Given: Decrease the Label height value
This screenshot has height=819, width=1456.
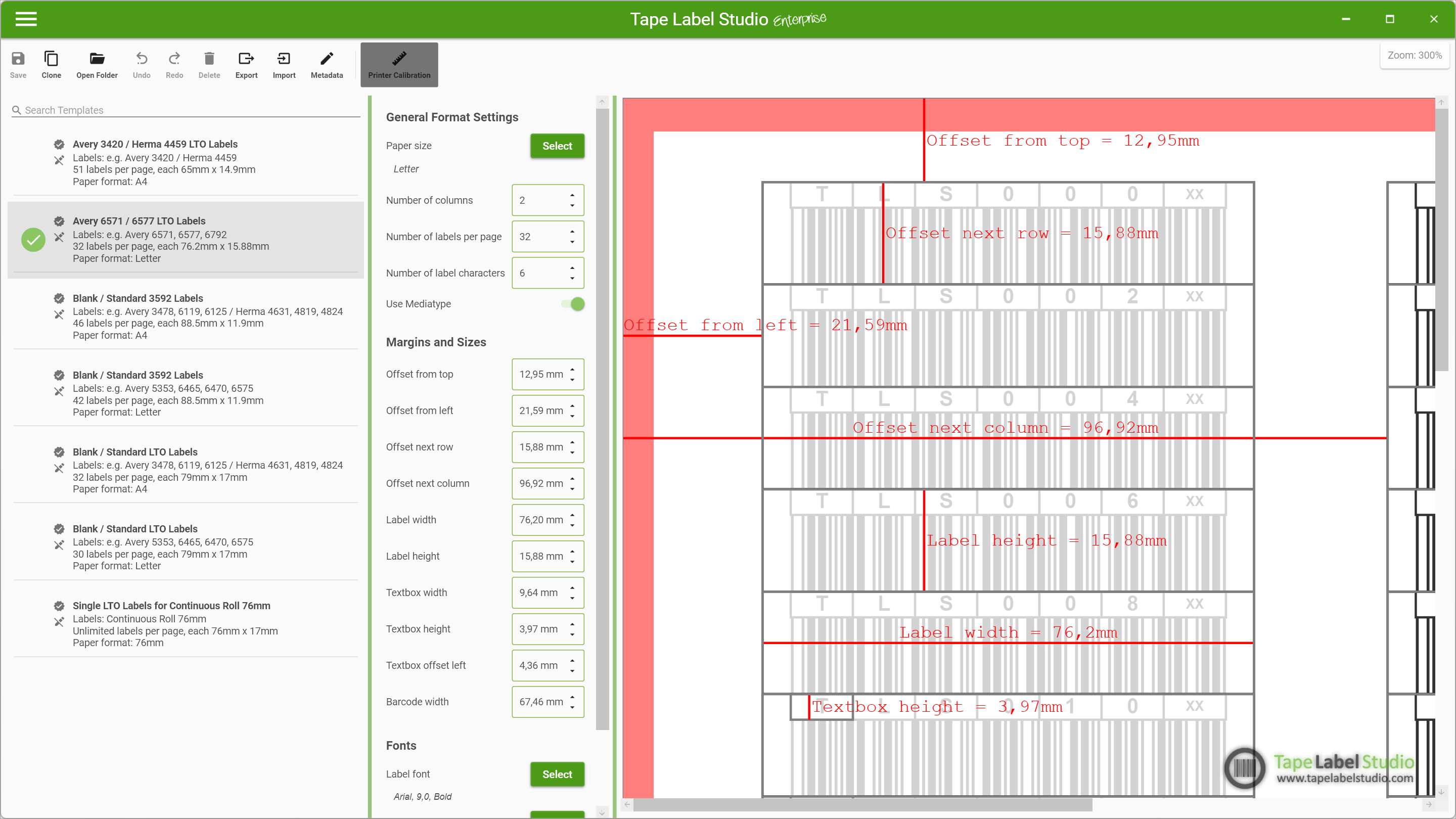Looking at the screenshot, I should pos(573,562).
